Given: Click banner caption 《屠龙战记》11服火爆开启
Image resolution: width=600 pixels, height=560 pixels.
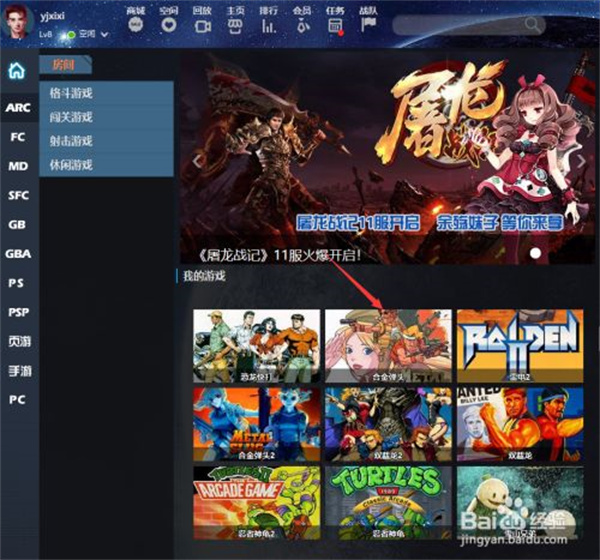Looking at the screenshot, I should pos(279,255).
